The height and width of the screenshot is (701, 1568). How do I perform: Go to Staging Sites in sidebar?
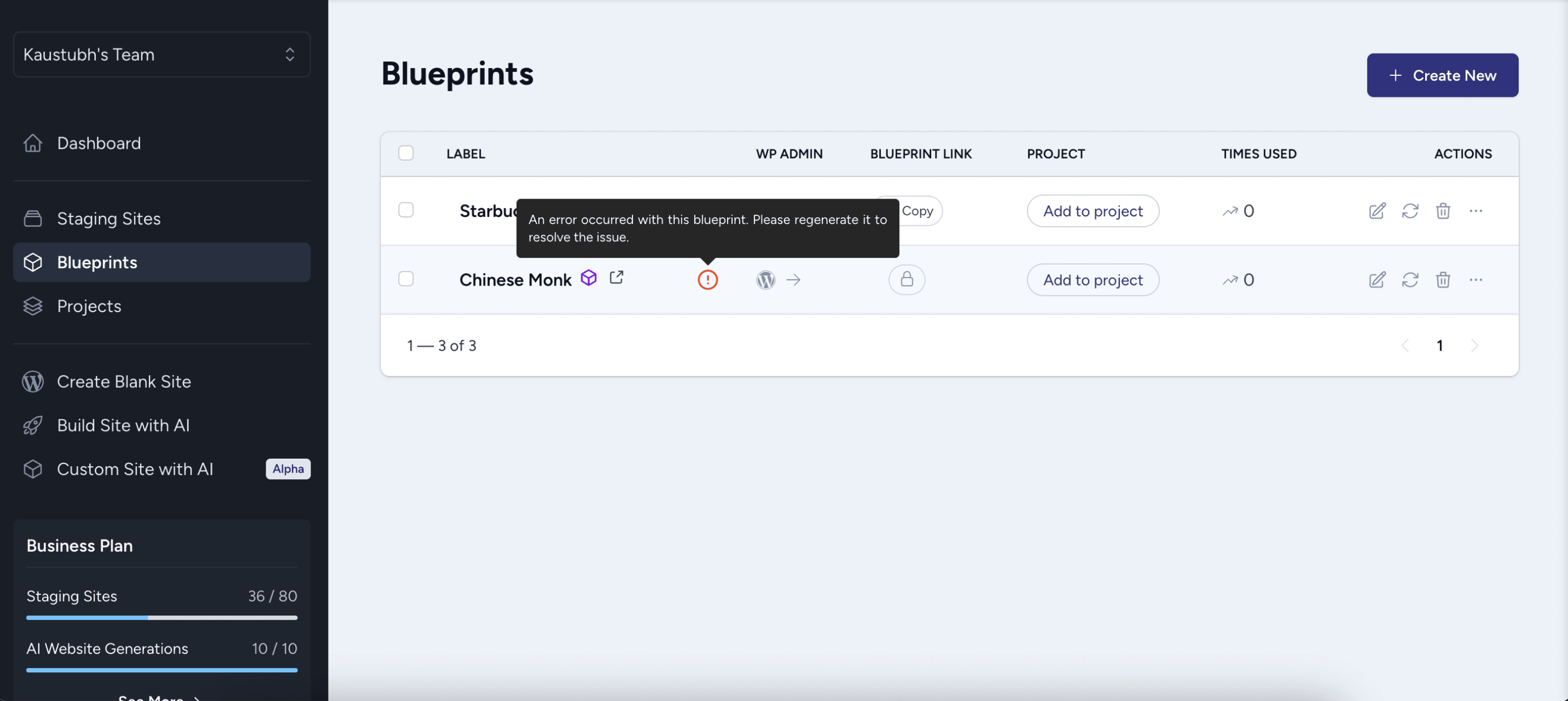click(108, 219)
